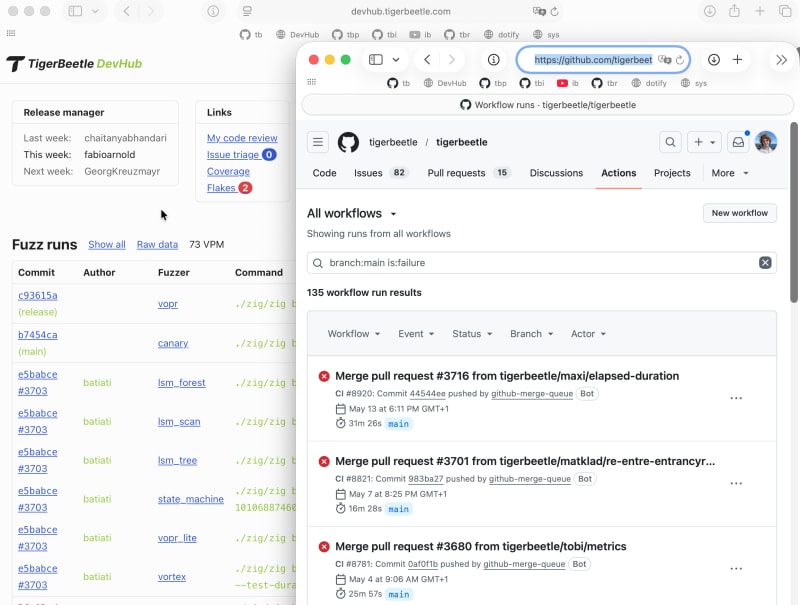The width and height of the screenshot is (800, 605).
Task: Expand the More repository navigation dropdown
Action: click(730, 173)
